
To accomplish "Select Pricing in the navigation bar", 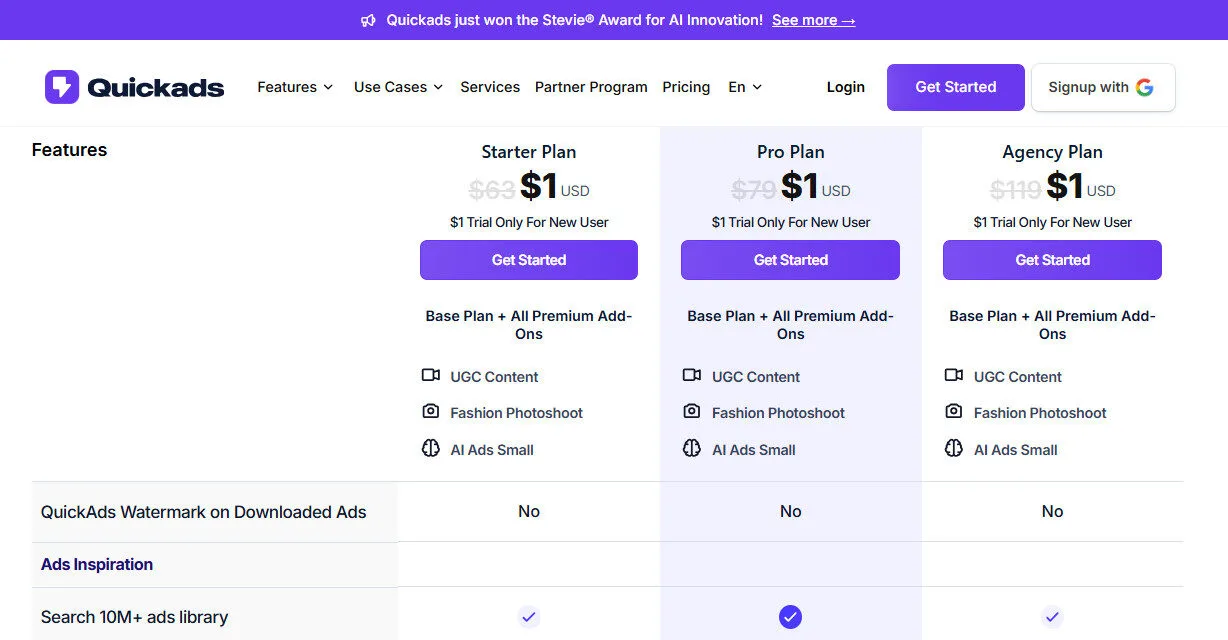I will [686, 87].
